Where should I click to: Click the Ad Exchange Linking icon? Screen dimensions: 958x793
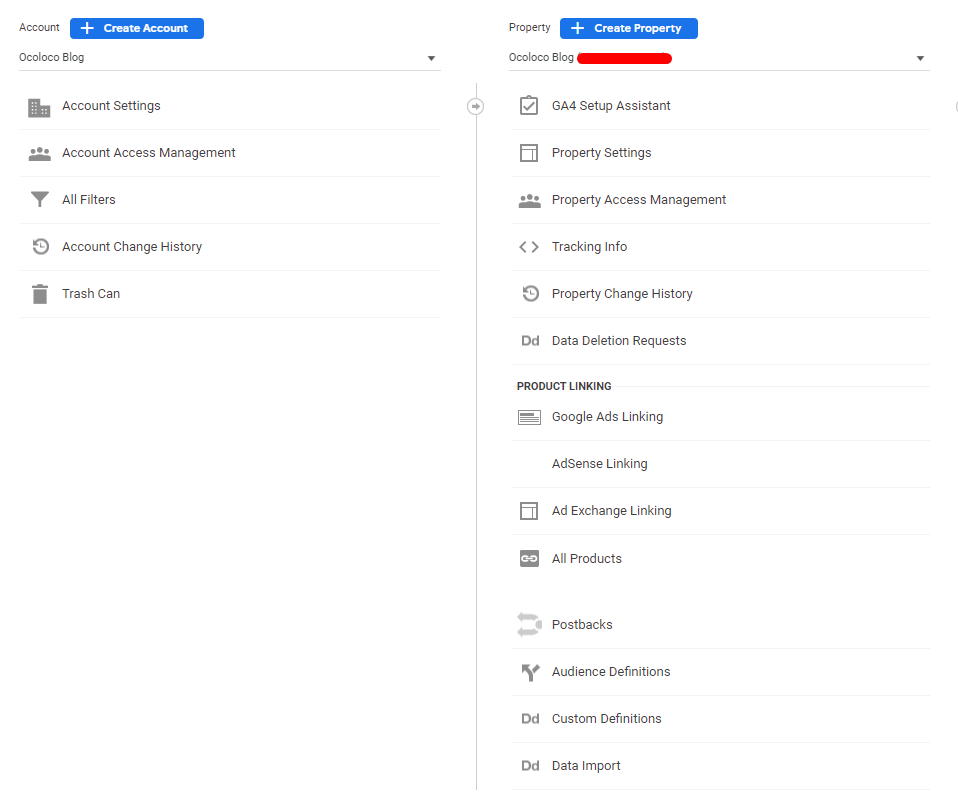pos(528,511)
